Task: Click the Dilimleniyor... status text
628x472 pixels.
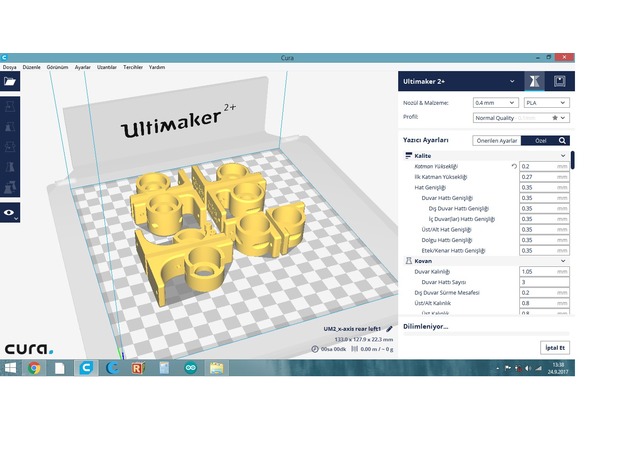Action: pyautogui.click(x=425, y=326)
